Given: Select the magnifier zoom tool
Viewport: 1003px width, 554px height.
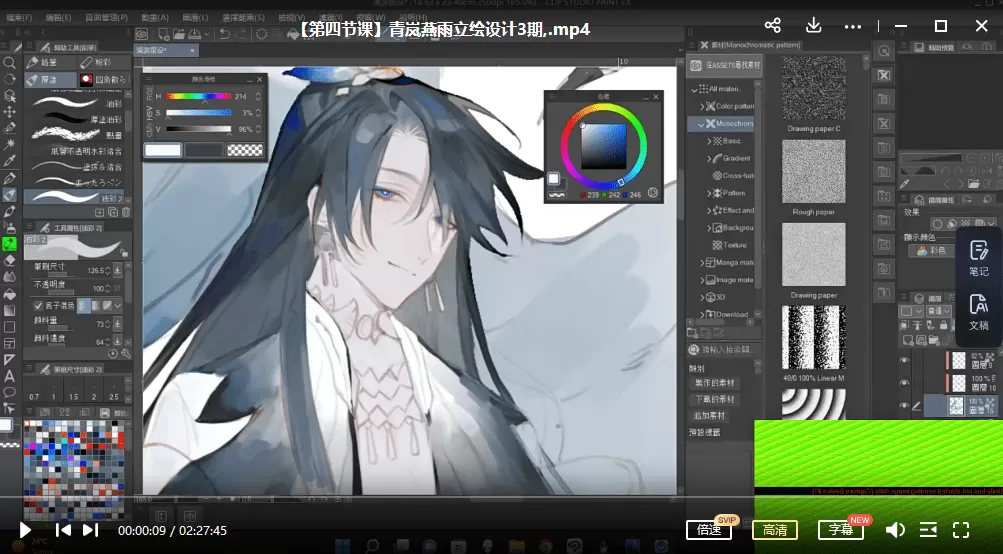Looking at the screenshot, I should click(x=10, y=63).
